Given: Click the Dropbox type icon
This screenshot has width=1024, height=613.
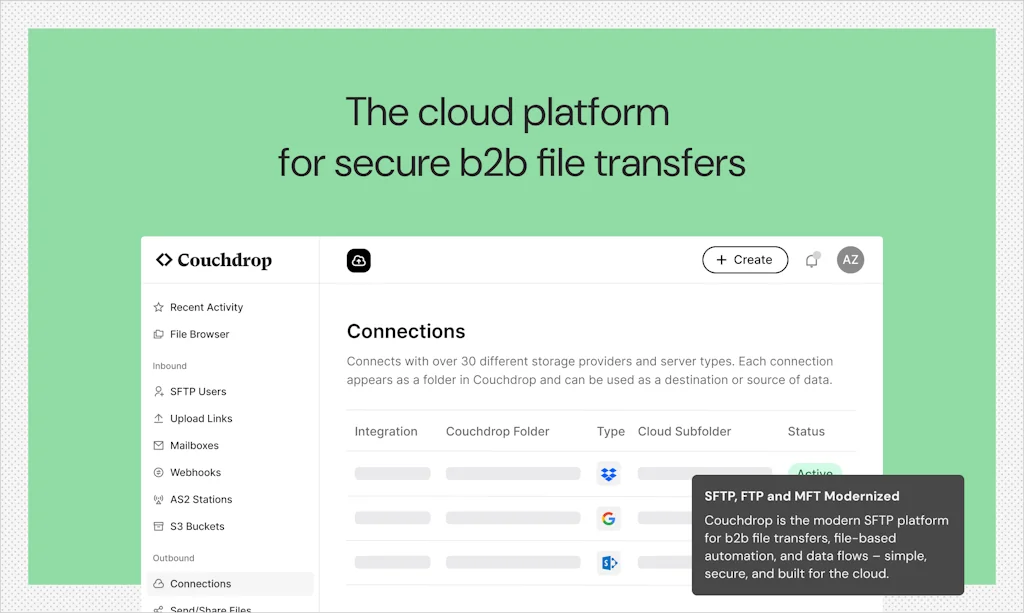Looking at the screenshot, I should click(x=609, y=474).
